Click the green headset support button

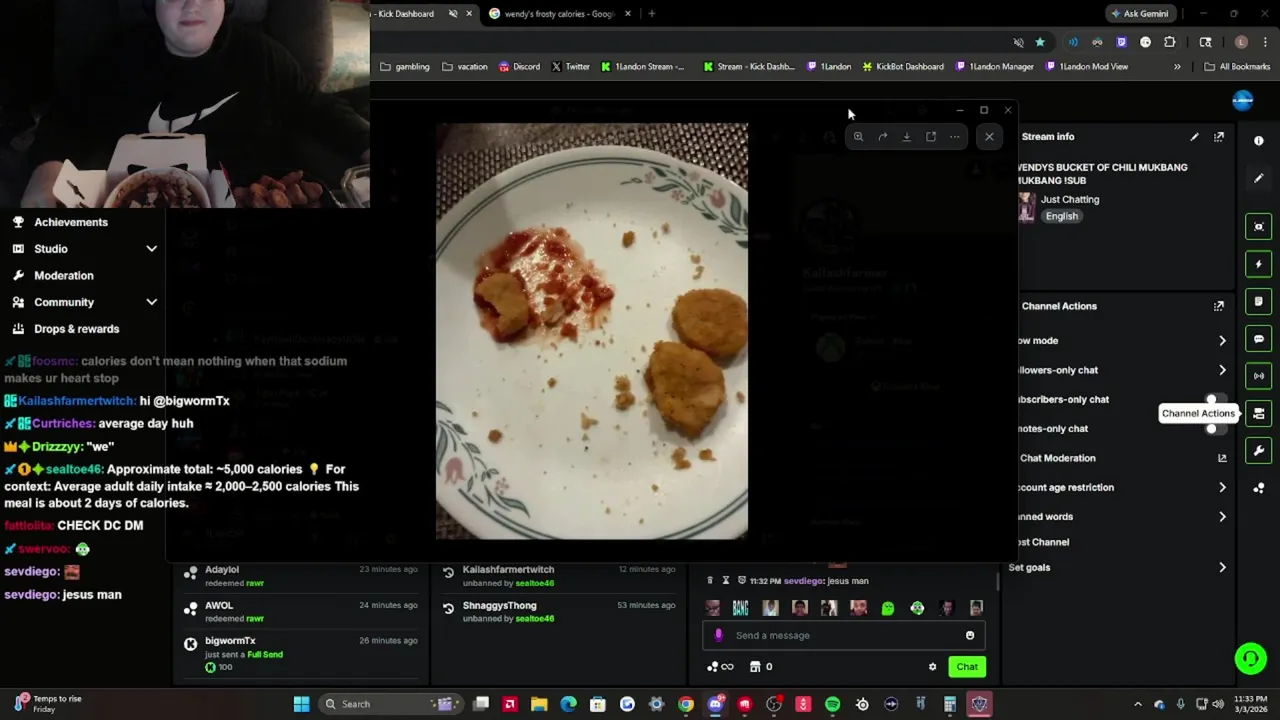pyautogui.click(x=1250, y=658)
